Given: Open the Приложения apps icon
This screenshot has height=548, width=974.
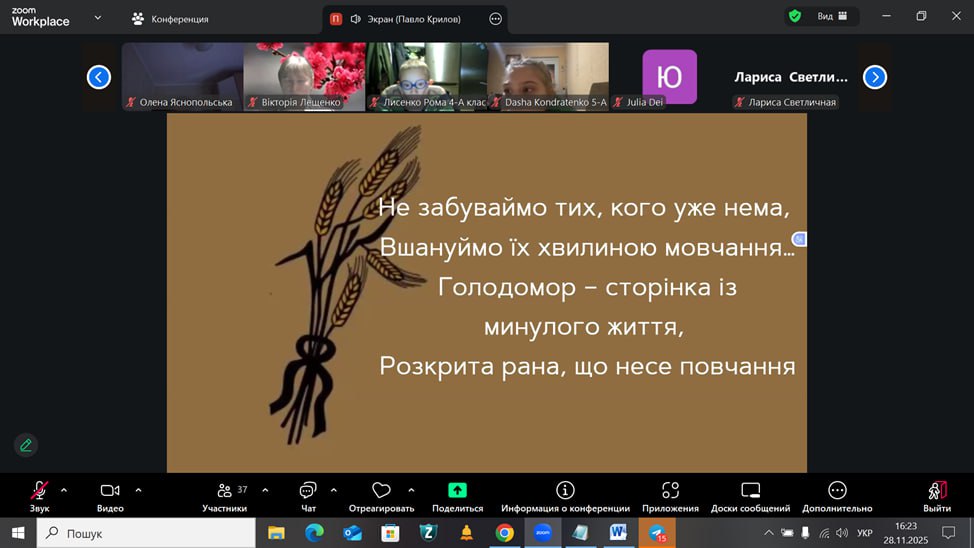Looking at the screenshot, I should click(x=670, y=490).
